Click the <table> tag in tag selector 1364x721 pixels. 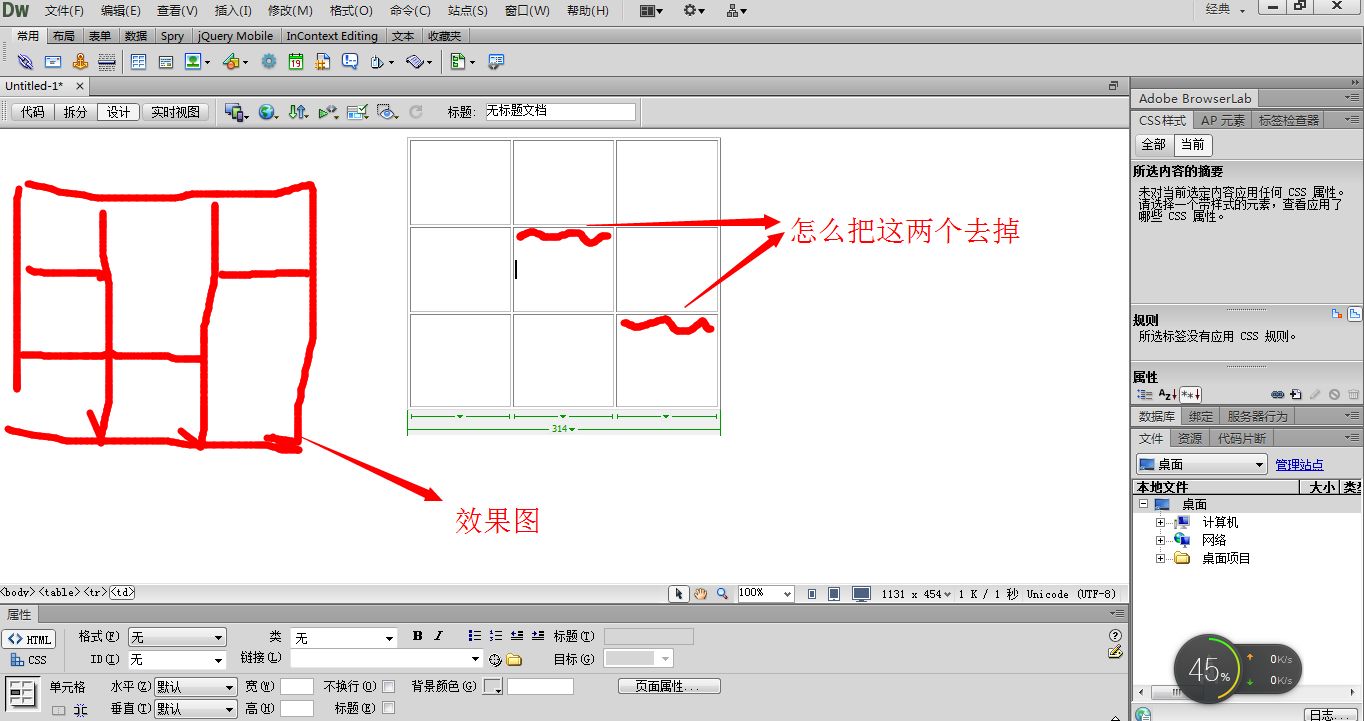pyautogui.click(x=59, y=592)
